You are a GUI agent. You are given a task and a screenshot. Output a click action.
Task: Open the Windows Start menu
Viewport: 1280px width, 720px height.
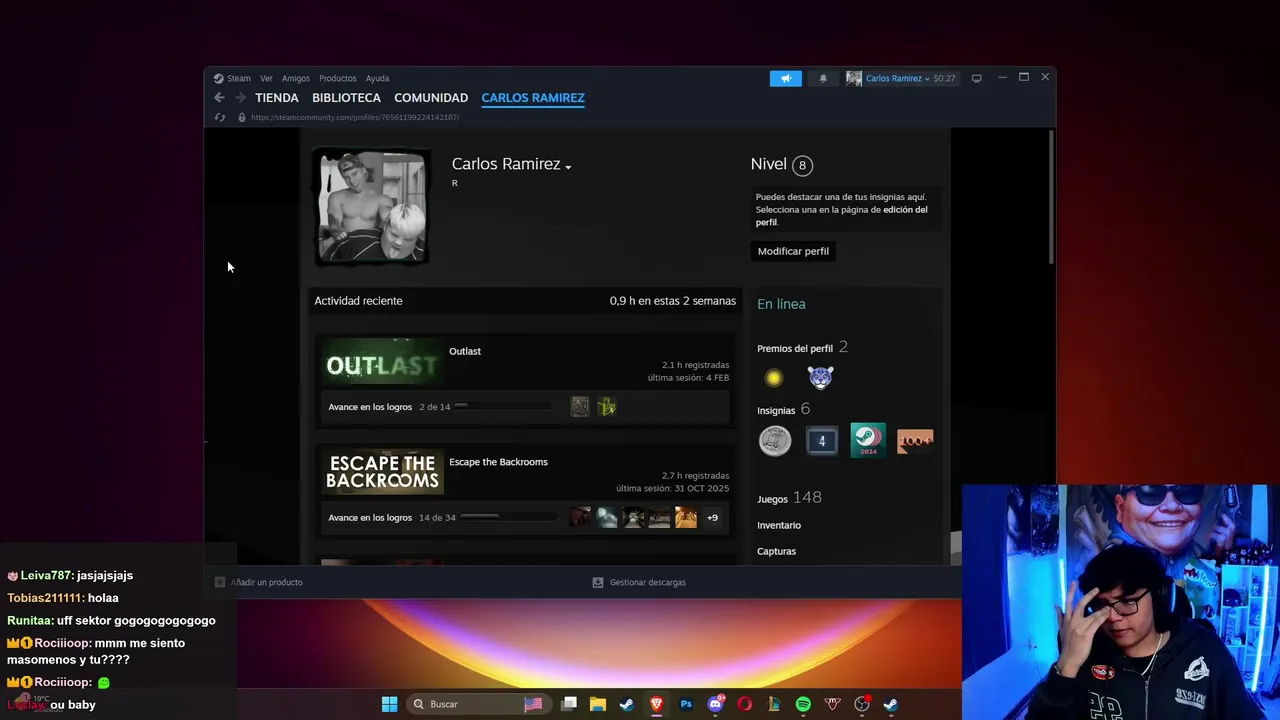pos(389,704)
